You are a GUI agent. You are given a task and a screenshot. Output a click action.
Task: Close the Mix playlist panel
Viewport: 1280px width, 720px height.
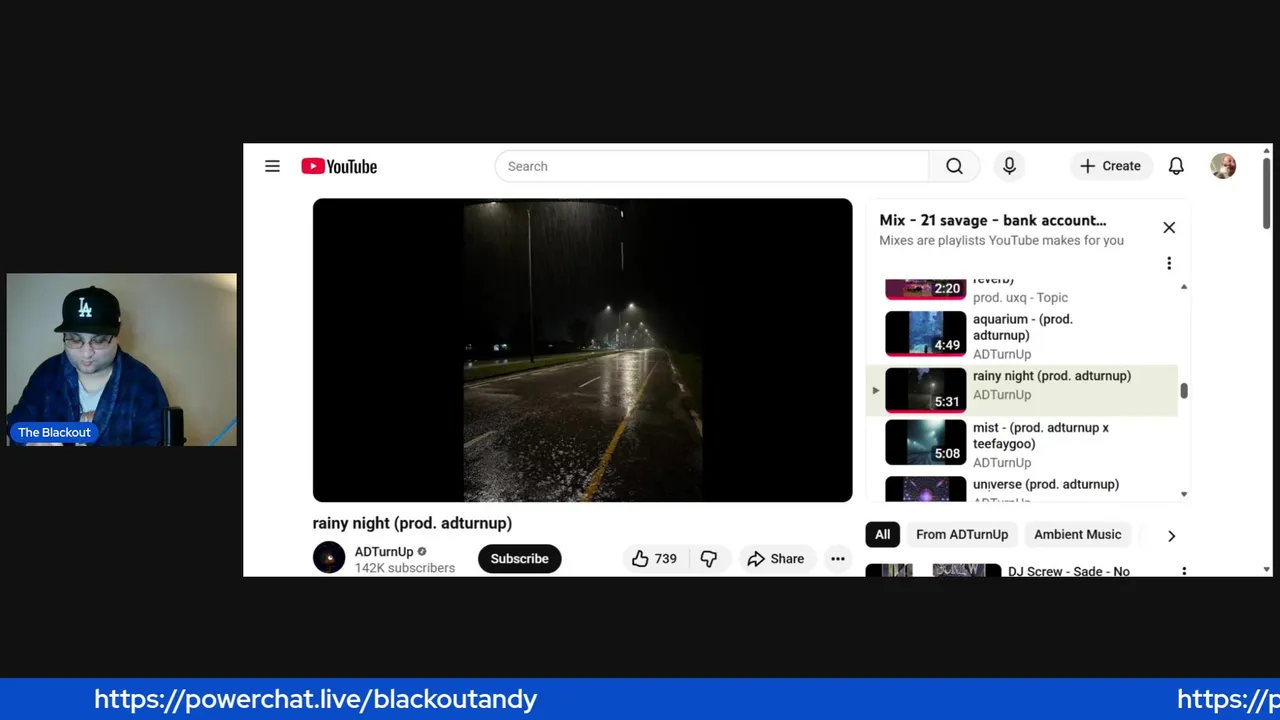1169,228
